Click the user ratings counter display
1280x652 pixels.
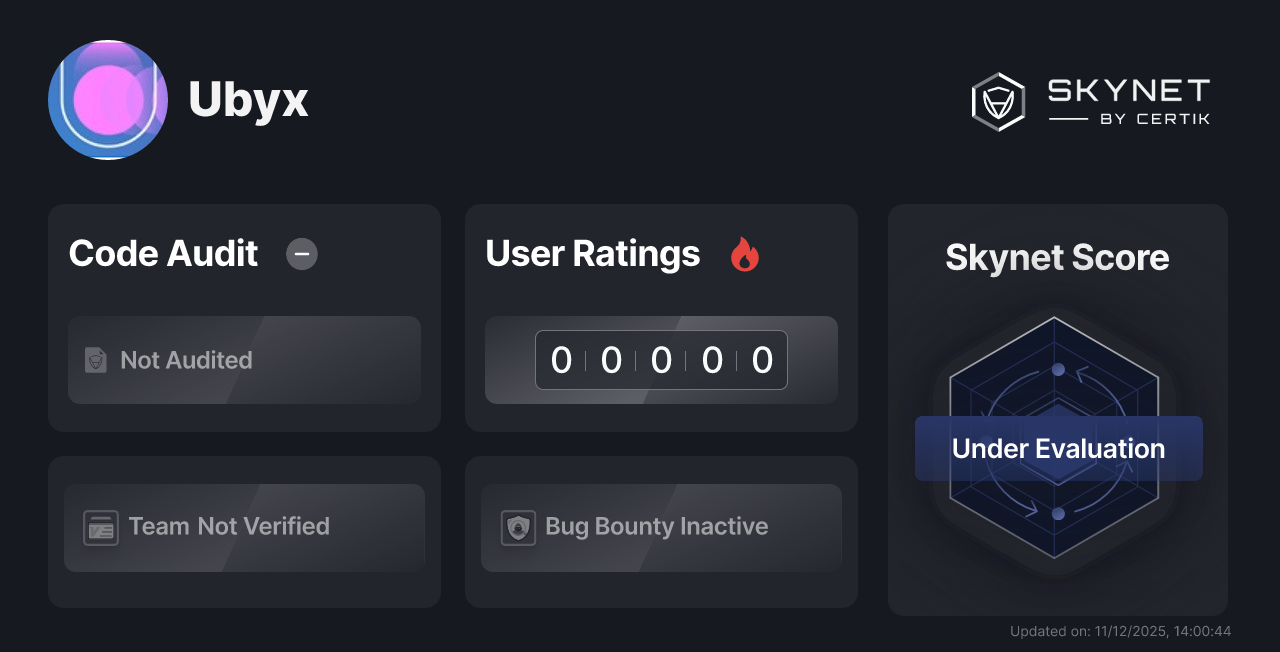coord(661,360)
